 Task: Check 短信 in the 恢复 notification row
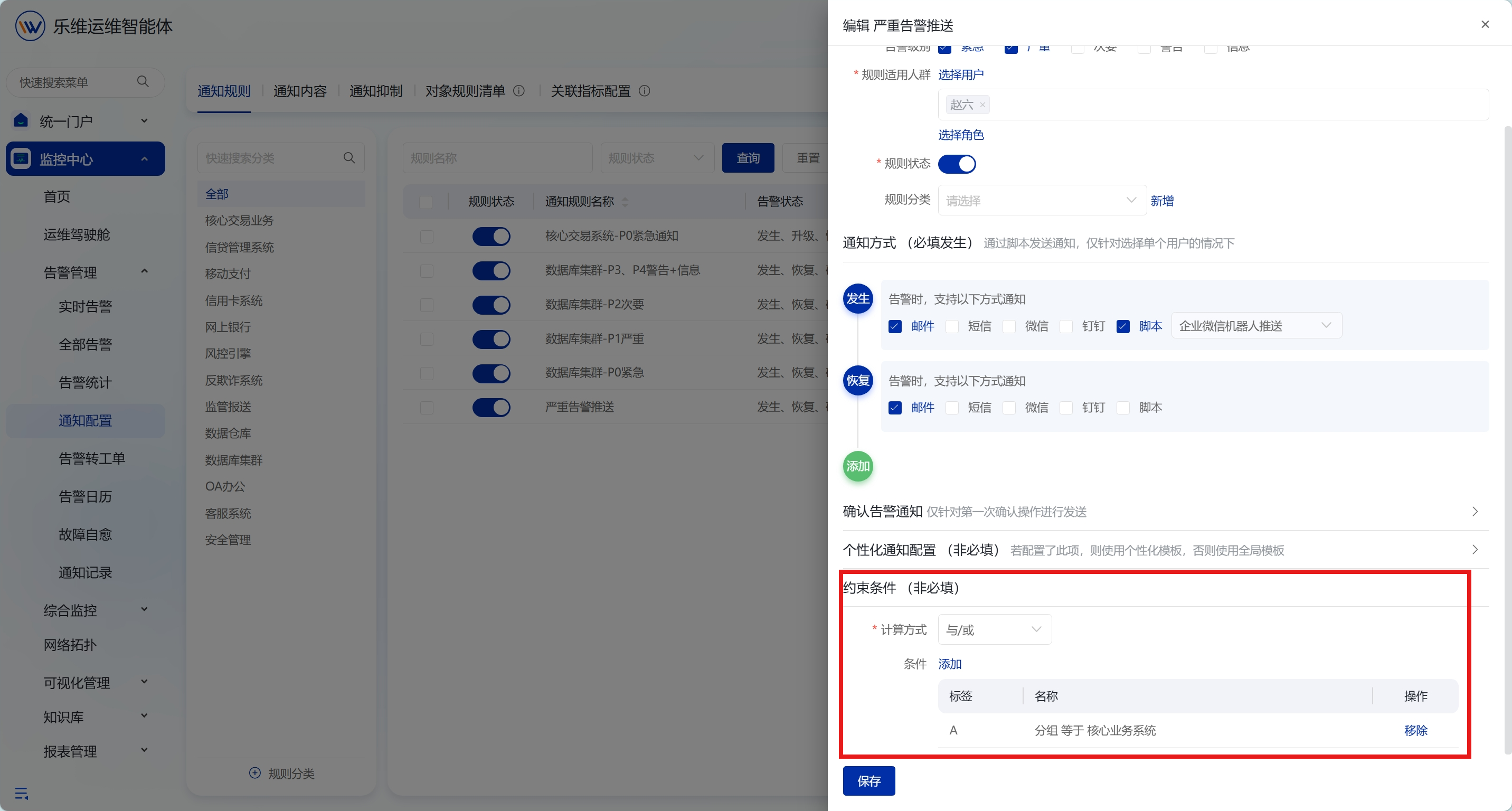952,408
